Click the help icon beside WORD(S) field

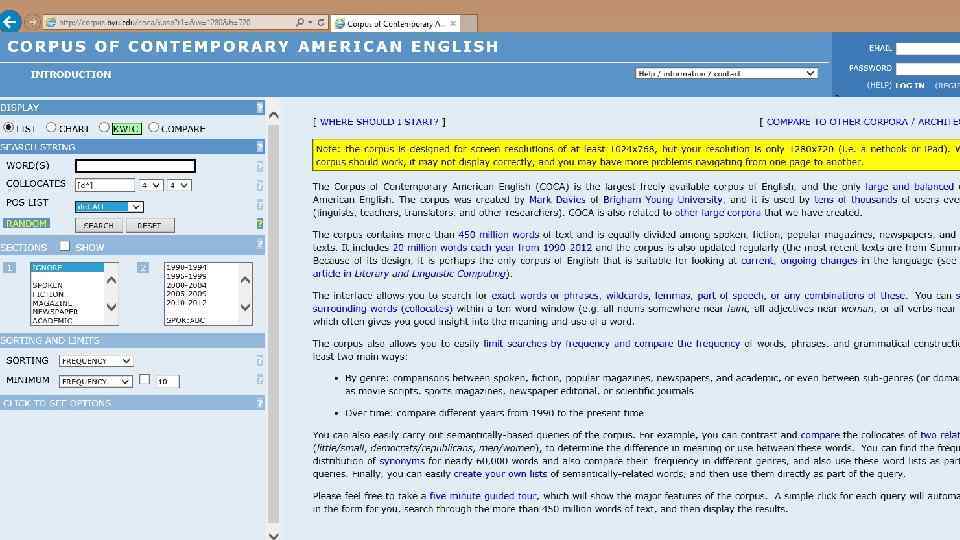260,166
